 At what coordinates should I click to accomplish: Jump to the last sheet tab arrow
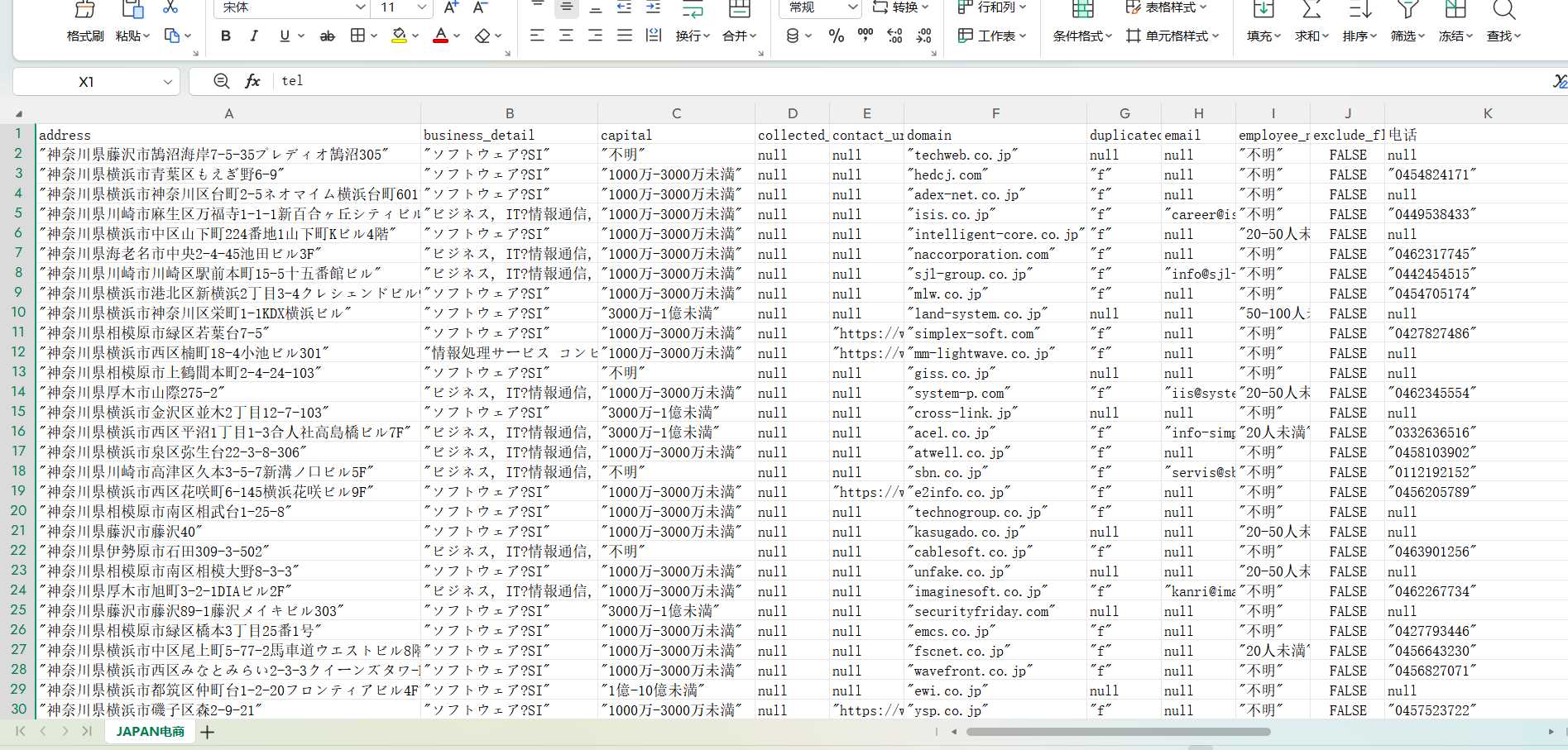(x=87, y=731)
